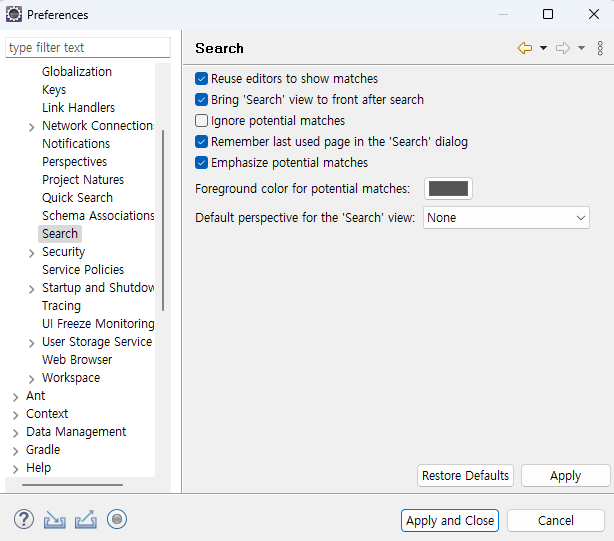Open Notifications preference page

coord(76,144)
